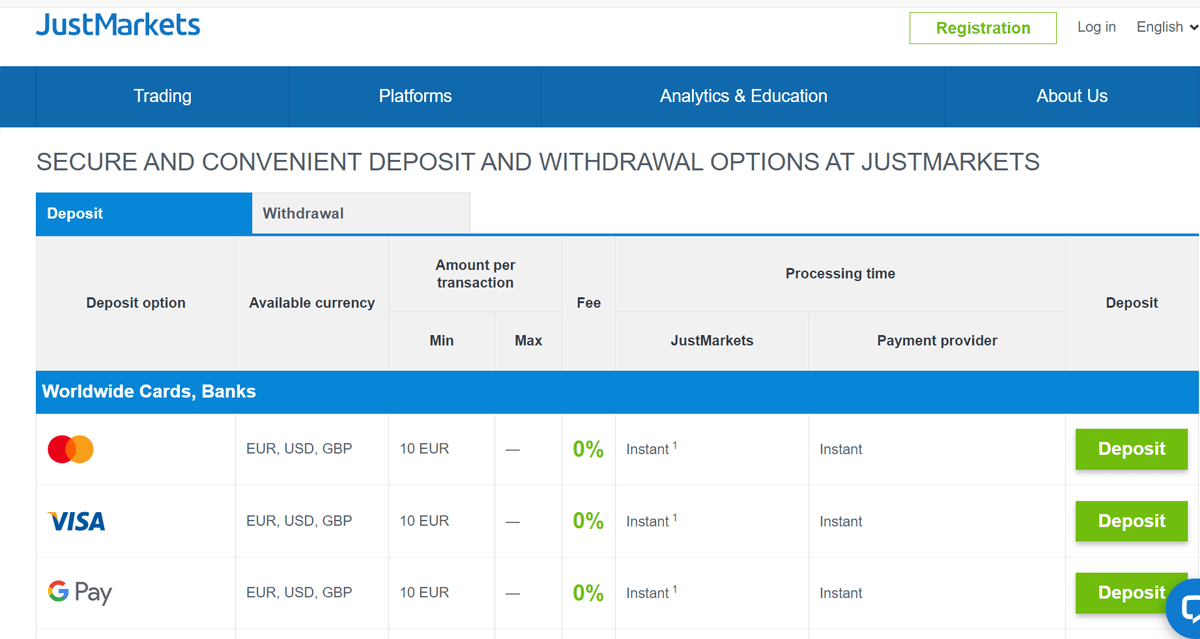
Task: Click JustMarkets Instant time in VISA row
Action: pos(651,521)
